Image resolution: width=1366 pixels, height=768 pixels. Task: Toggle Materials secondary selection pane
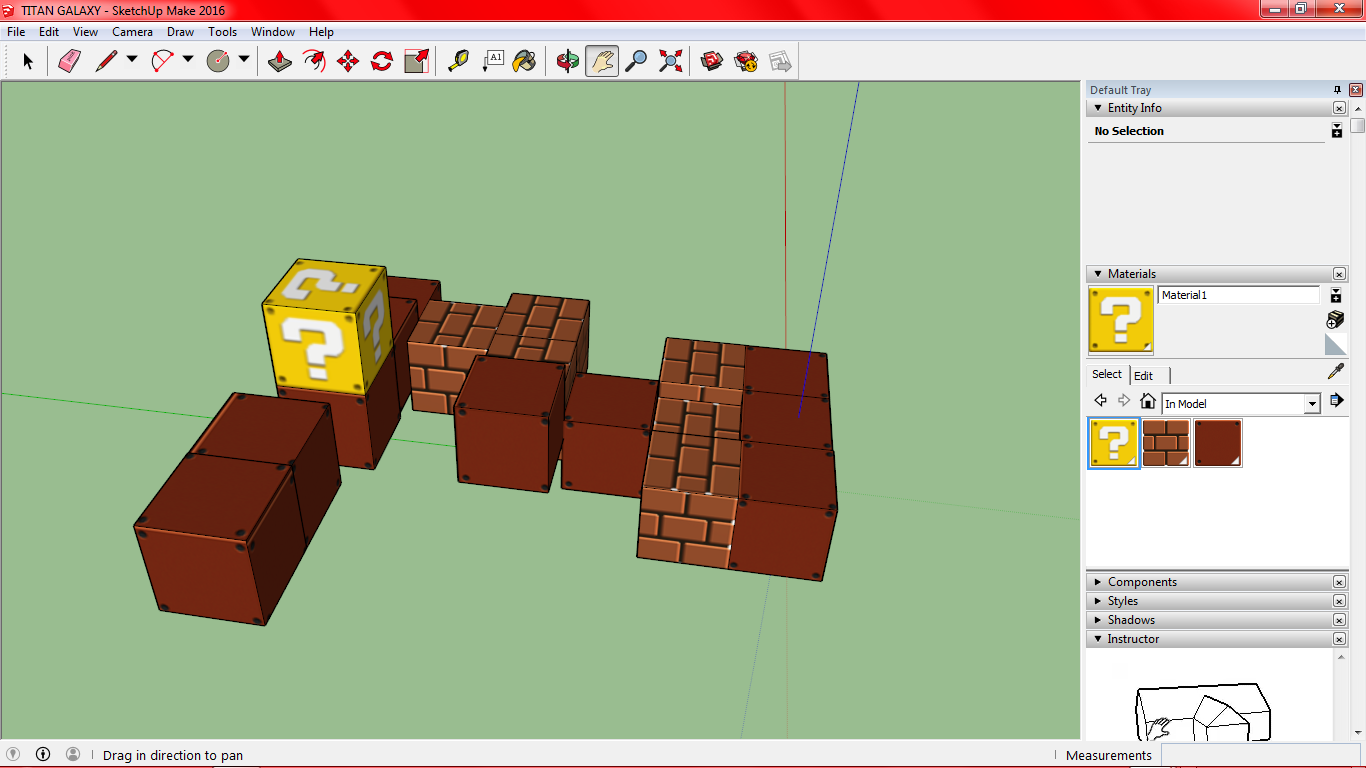(x=1336, y=295)
